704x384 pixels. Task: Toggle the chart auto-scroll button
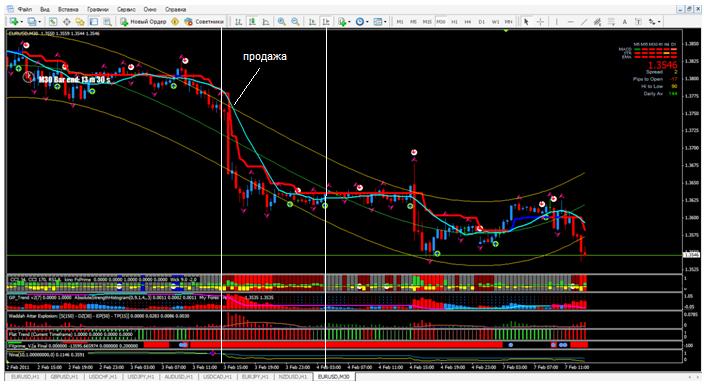click(x=312, y=21)
